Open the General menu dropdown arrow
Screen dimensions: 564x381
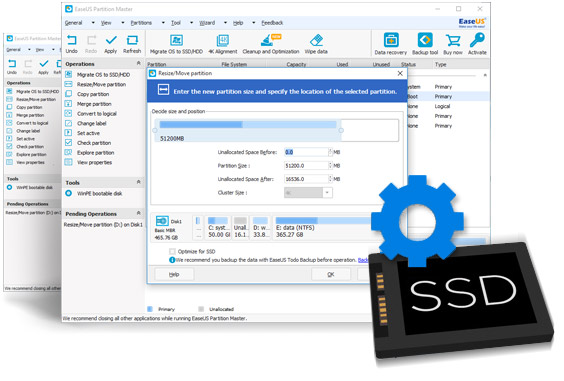[93, 23]
